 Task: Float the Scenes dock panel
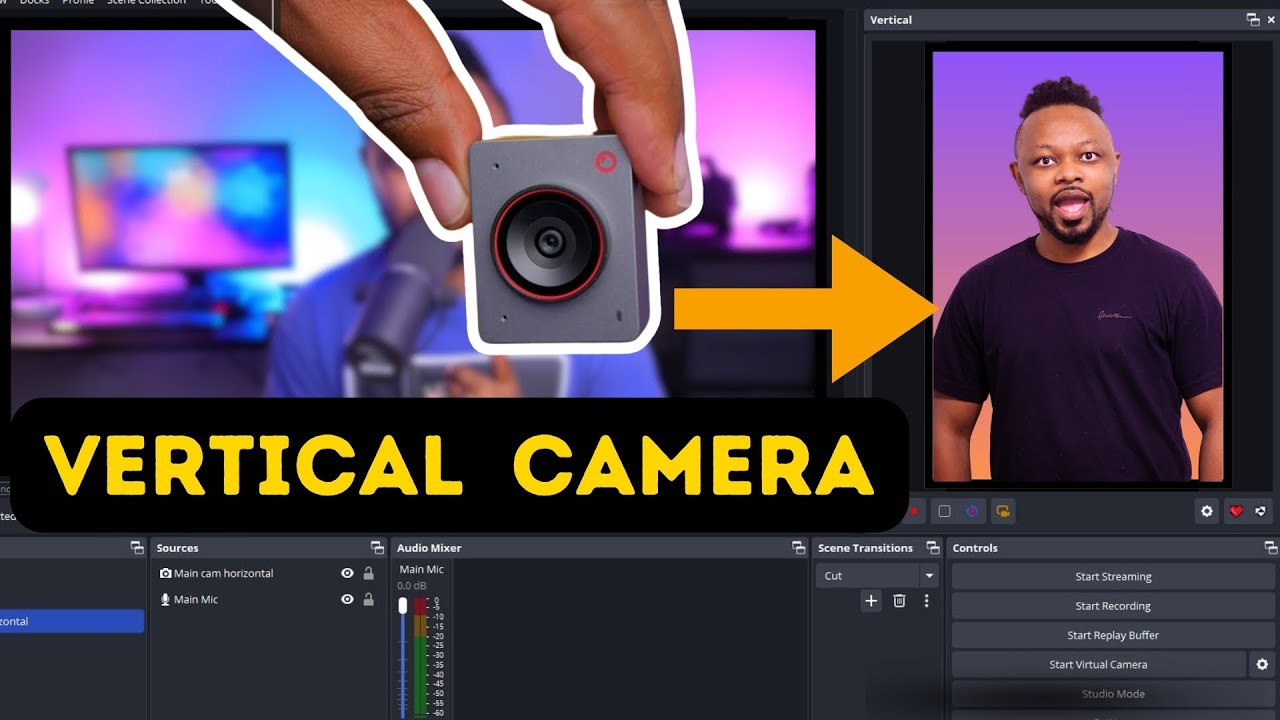(137, 548)
